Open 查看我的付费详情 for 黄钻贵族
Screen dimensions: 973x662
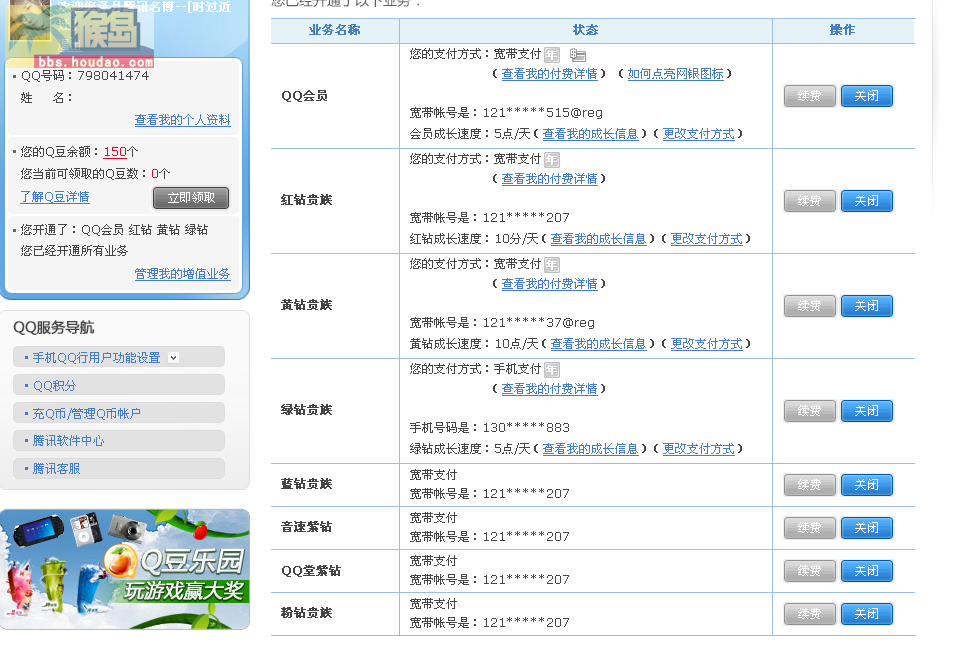(549, 284)
